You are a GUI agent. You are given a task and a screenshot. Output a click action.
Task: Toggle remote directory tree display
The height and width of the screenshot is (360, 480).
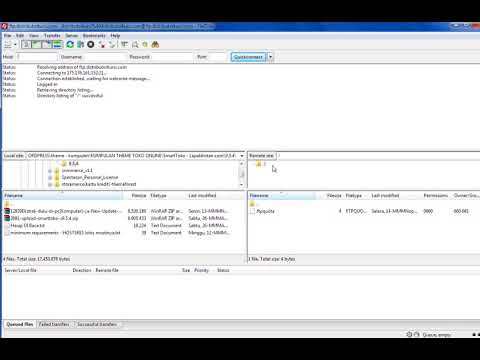pos(47,44)
